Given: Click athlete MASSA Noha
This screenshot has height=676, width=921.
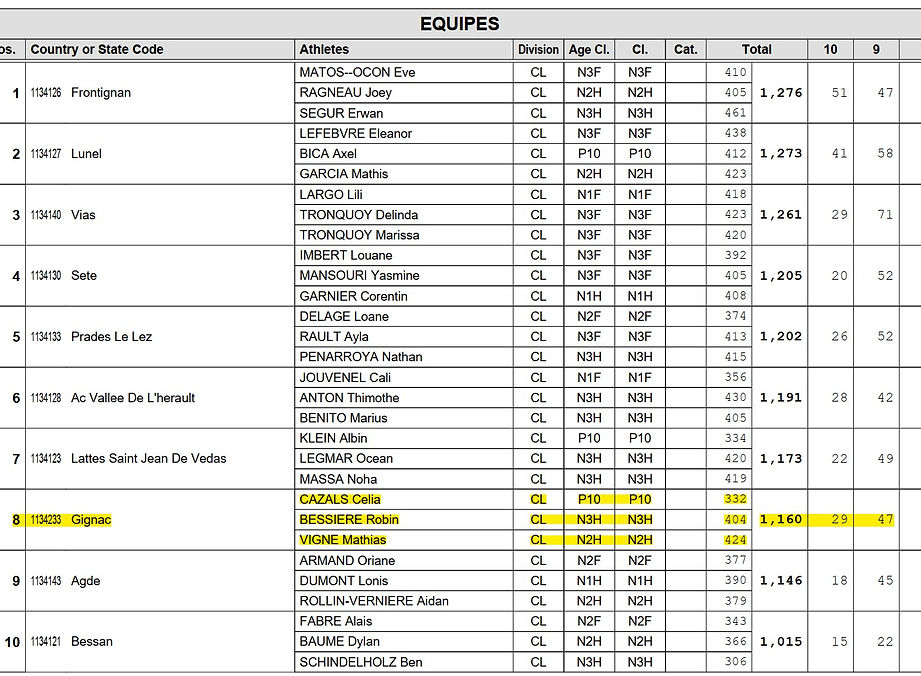Looking at the screenshot, I should 338,479.
